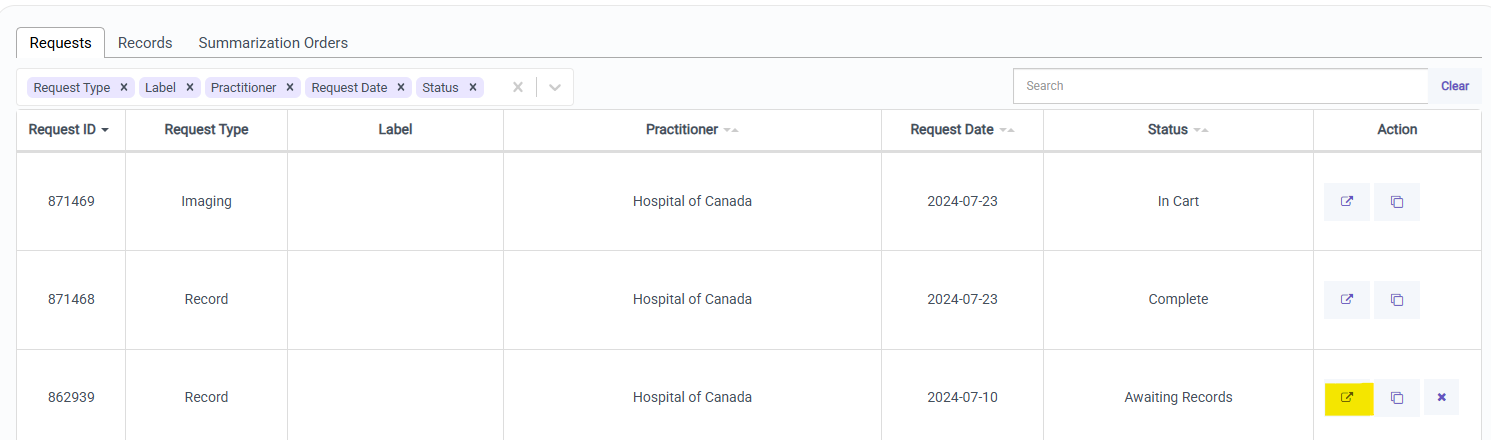Screen dimensions: 1491x440
Task: Open the highlighted request 862939 link icon
Action: click(x=1348, y=397)
